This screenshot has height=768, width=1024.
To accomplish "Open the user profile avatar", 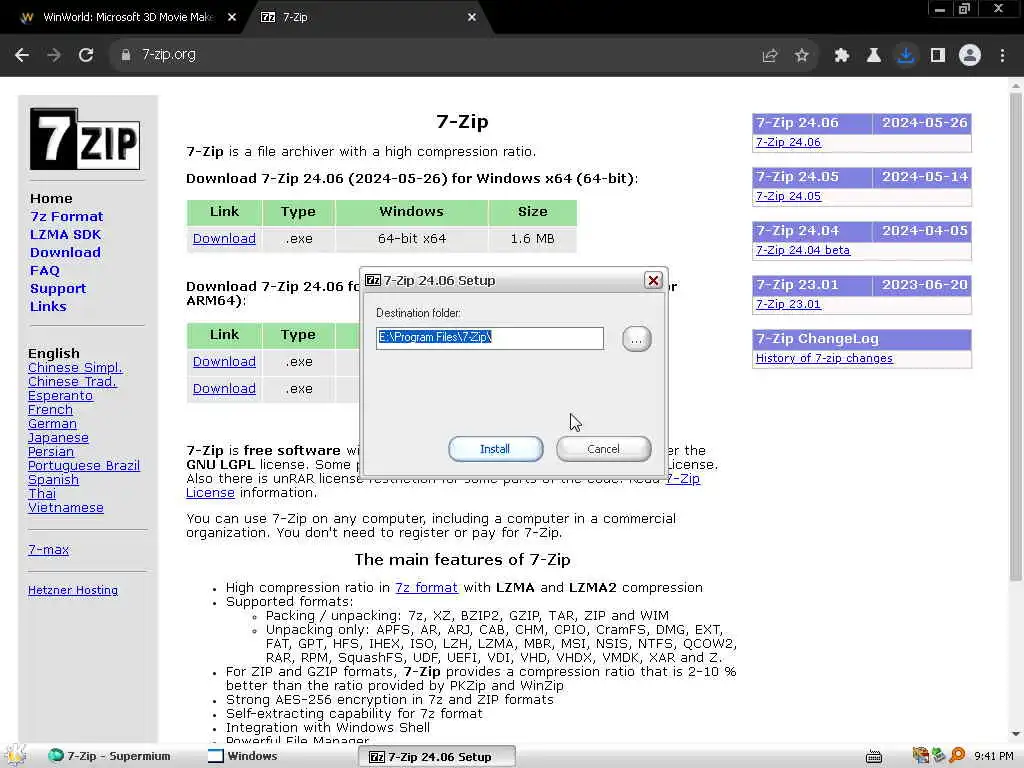I will [970, 56].
